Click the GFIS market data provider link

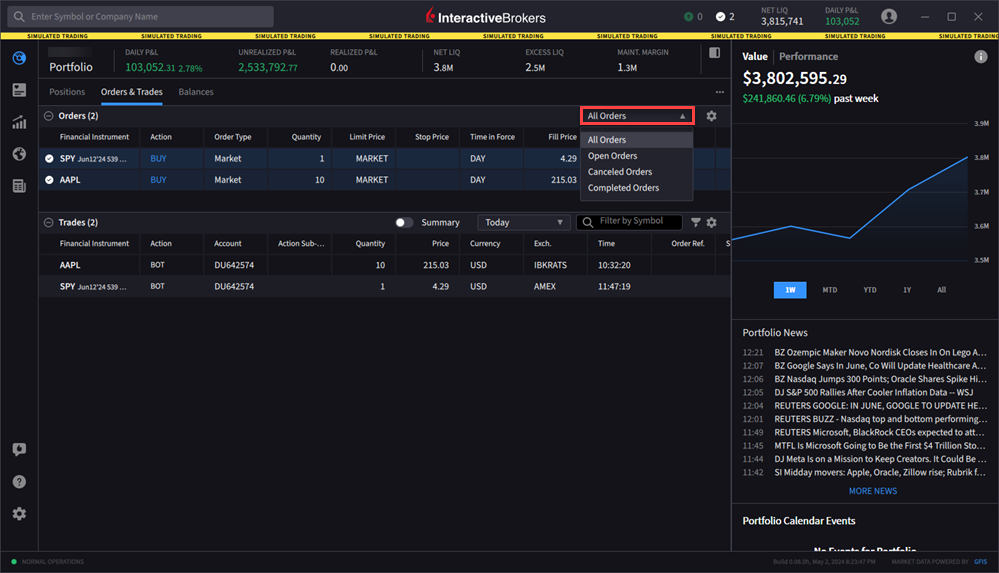click(x=980, y=562)
